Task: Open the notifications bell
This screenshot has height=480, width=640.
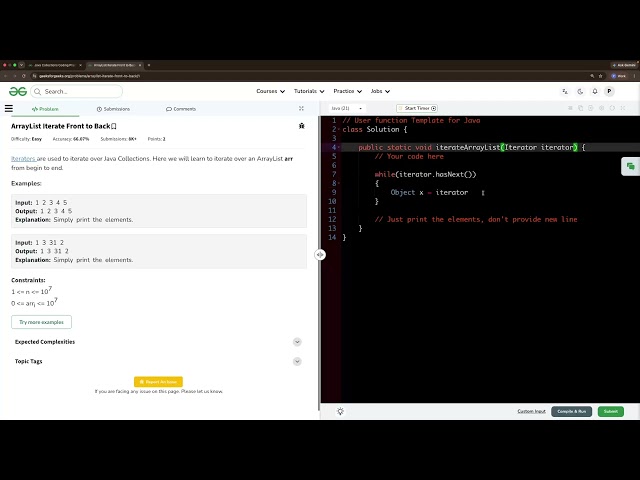Action: pyautogui.click(x=595, y=91)
